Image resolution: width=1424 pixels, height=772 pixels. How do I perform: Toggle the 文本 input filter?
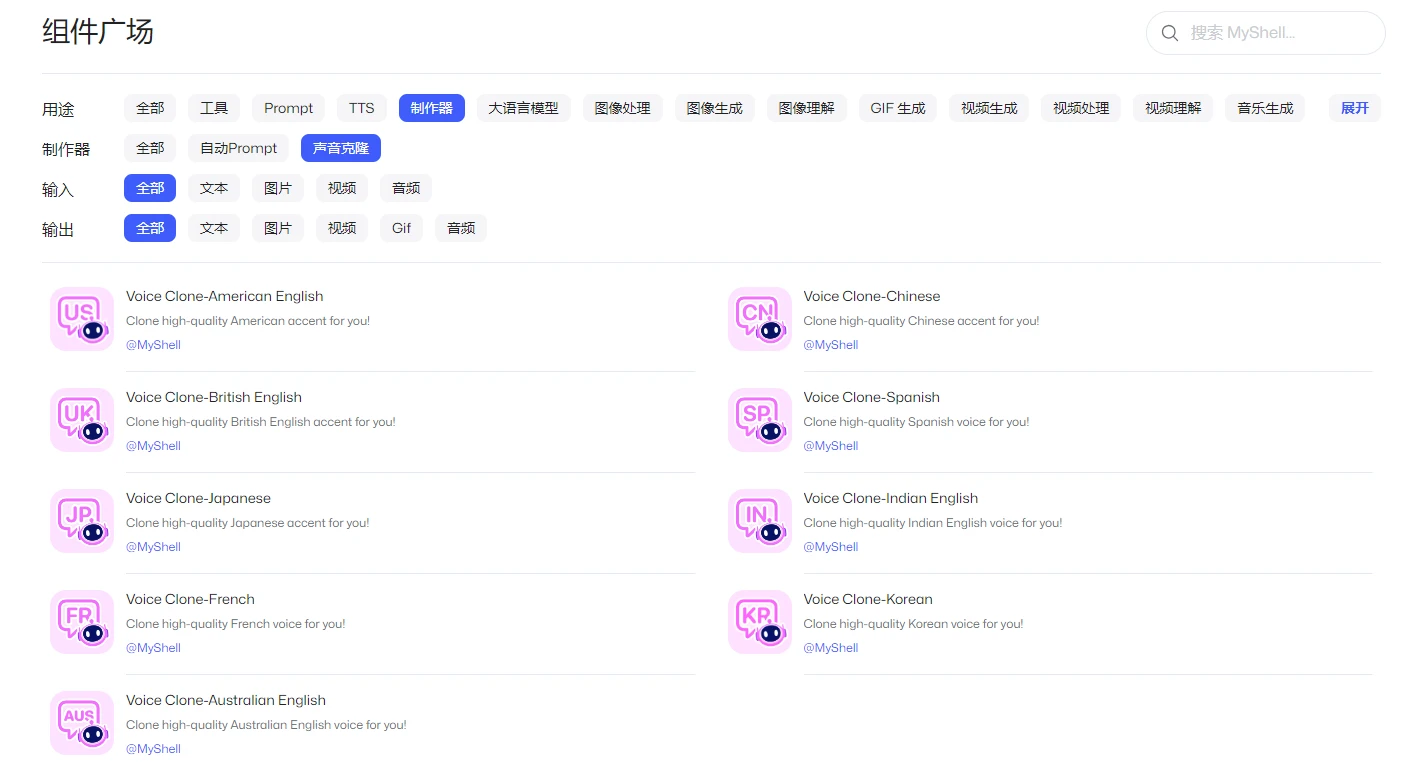click(213, 188)
